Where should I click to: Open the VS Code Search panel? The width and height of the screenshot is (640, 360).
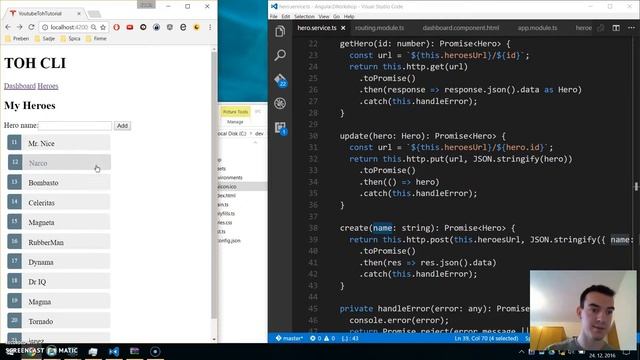(x=280, y=55)
